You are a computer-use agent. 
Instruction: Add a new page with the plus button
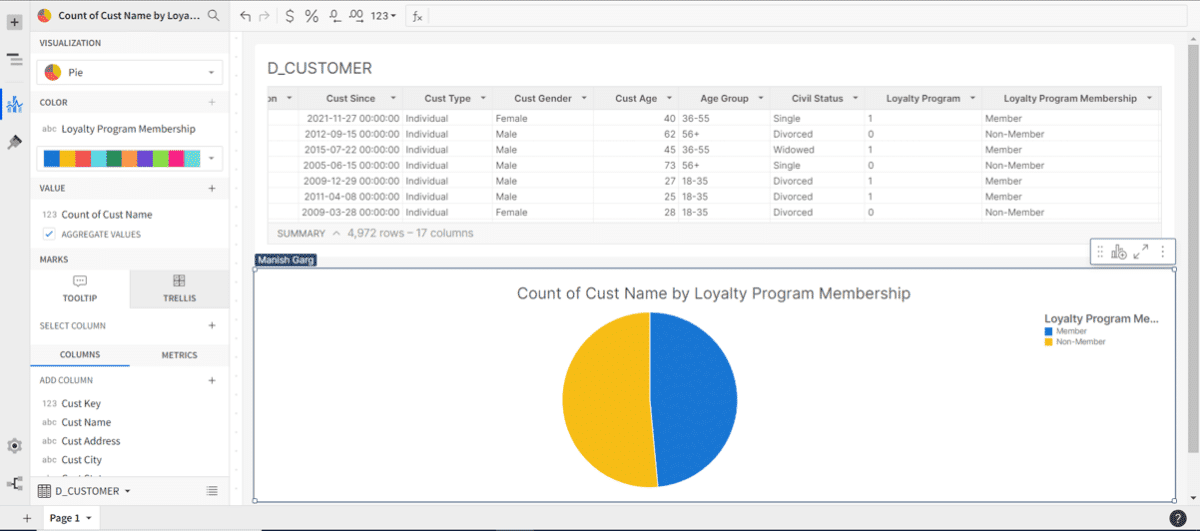click(27, 518)
